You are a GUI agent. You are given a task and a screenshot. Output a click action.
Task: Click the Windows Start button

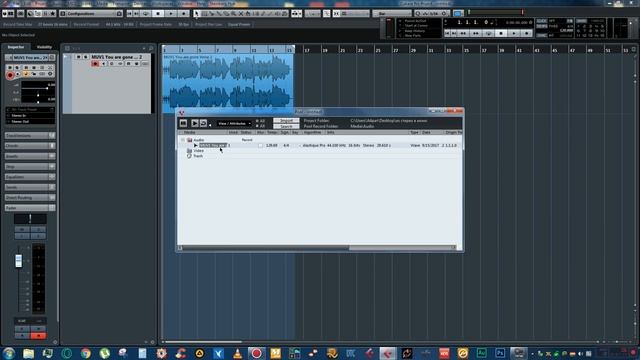[9, 353]
